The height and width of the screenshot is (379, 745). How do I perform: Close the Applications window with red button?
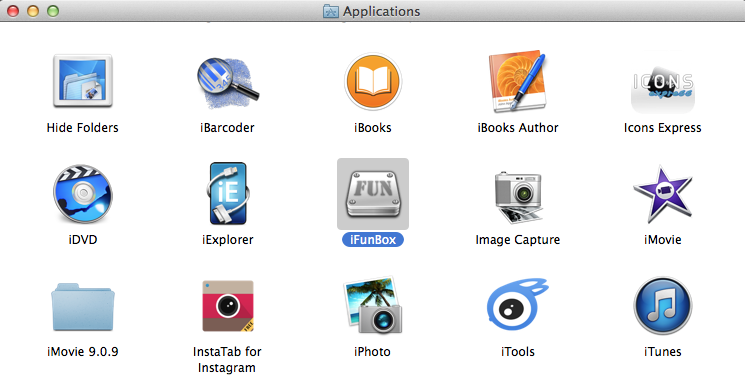click(13, 10)
